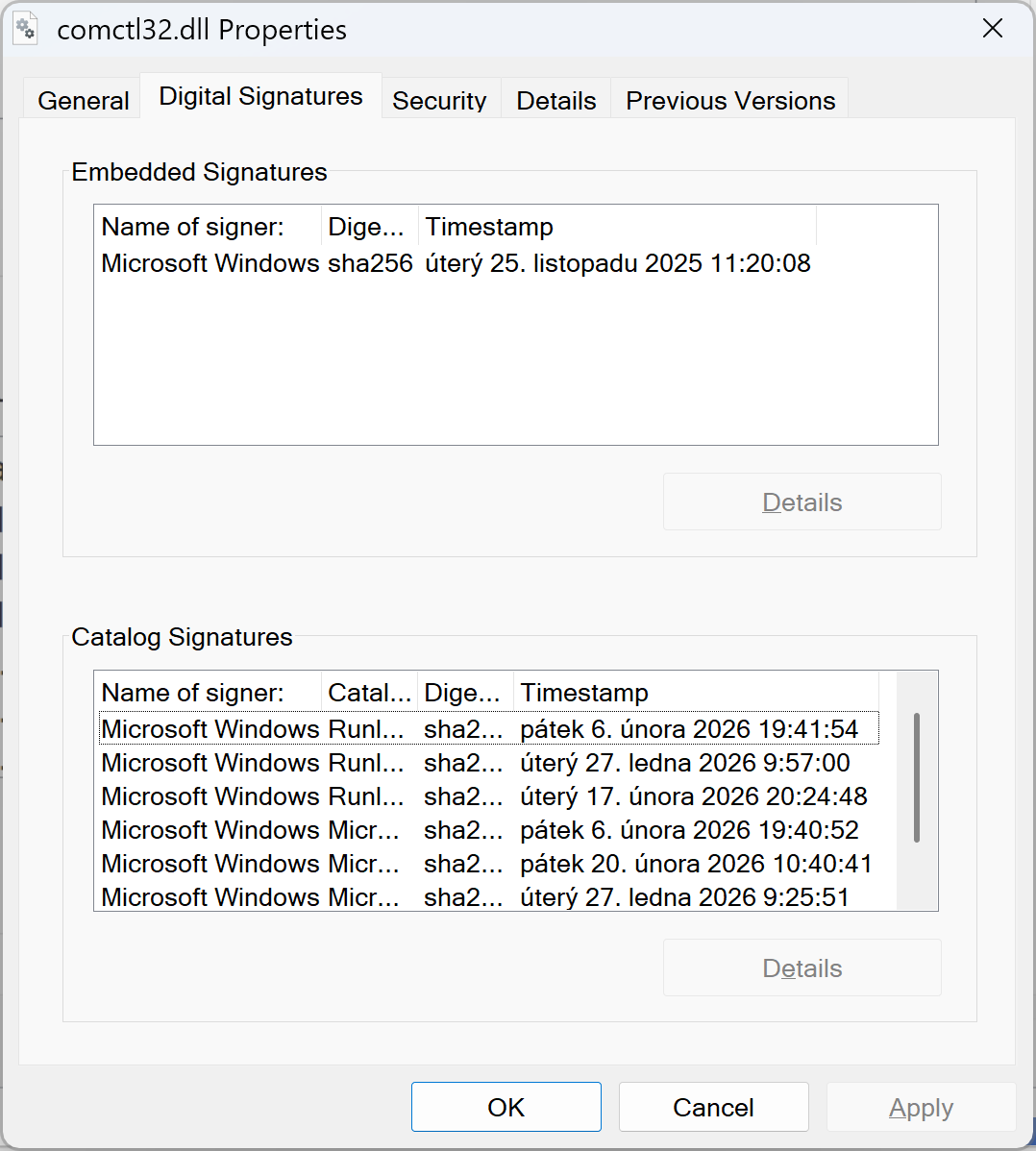Screen dimensions: 1036x1151
Task: Select catalog signature dated 6. února 2026 19:41:54
Action: point(489,728)
